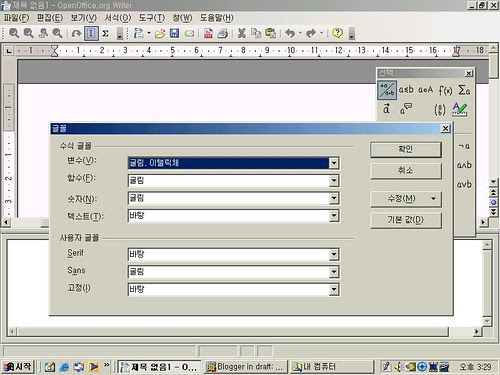Click the 기본 값(D) button
Image resolution: width=500 pixels, height=375 pixels.
pyautogui.click(x=406, y=220)
